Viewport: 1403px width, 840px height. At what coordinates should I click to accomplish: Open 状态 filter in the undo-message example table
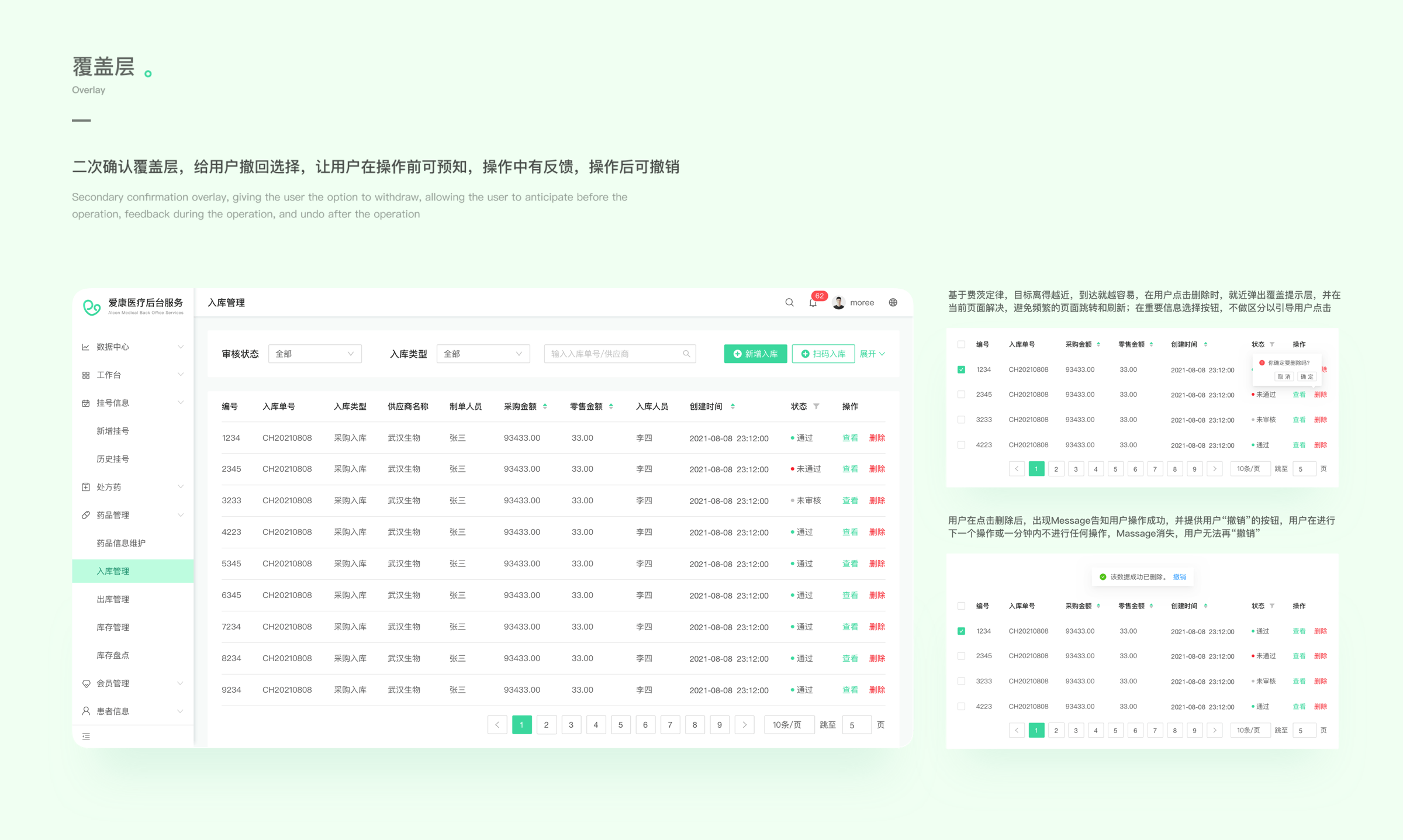point(1272,606)
